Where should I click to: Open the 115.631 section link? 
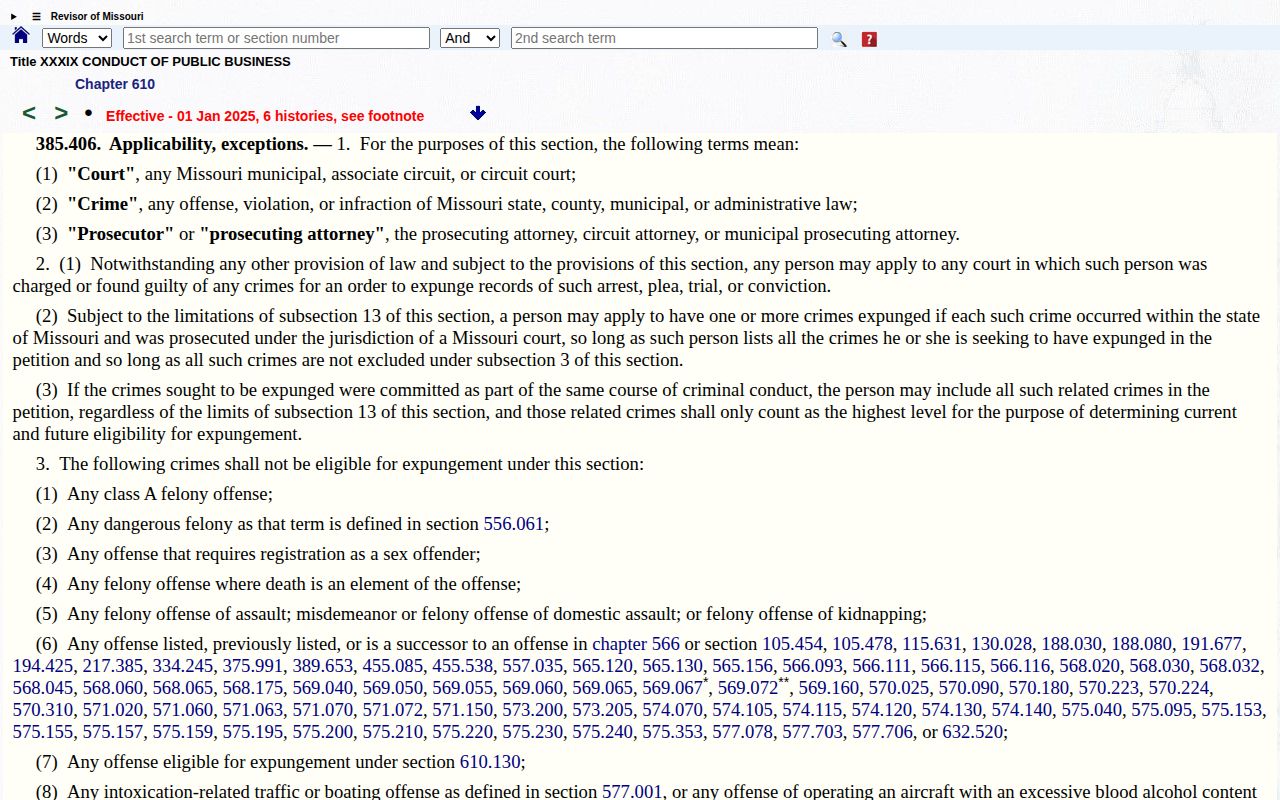(932, 644)
